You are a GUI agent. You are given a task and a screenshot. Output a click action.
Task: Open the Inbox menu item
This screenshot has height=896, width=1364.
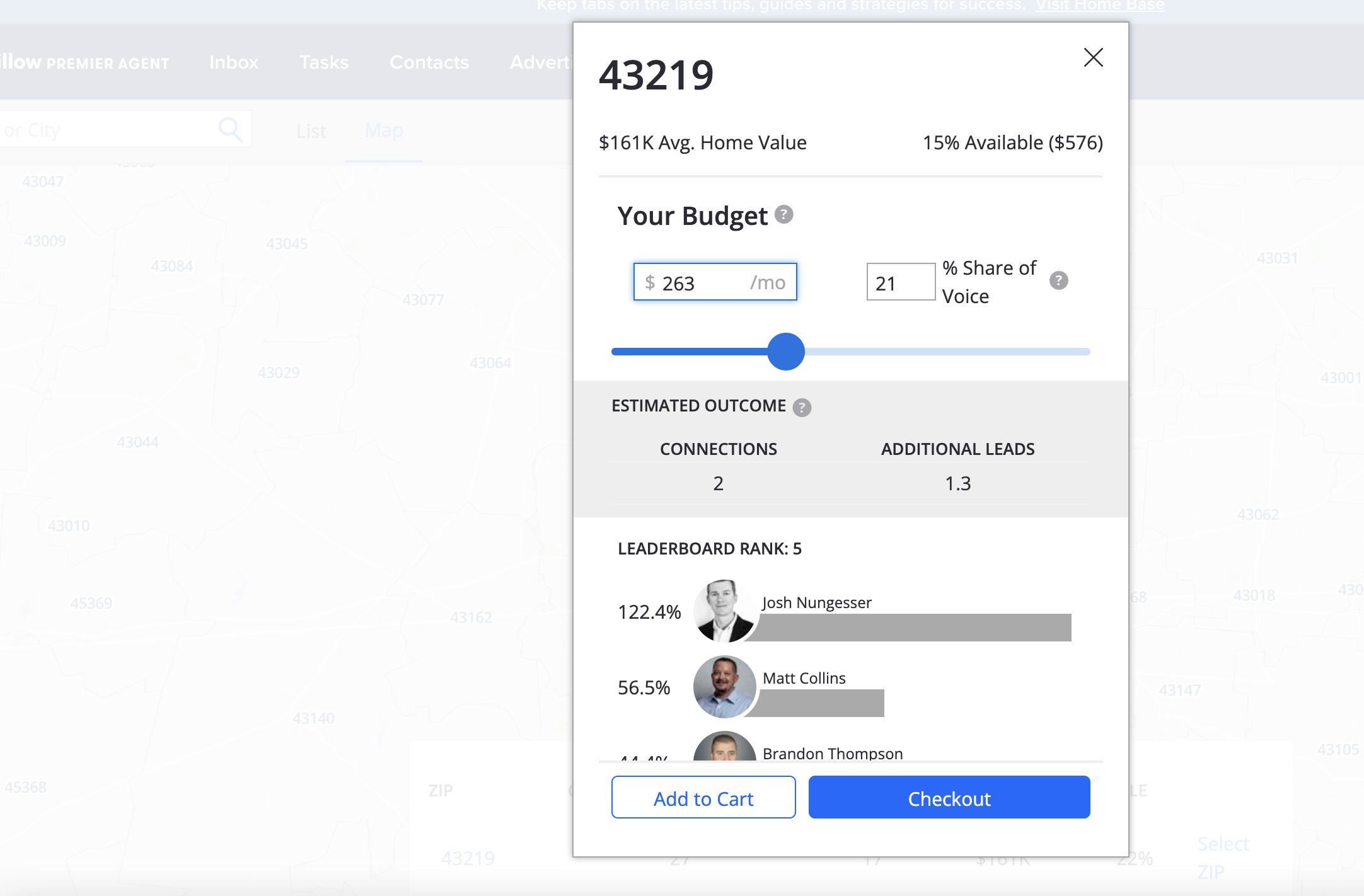(x=234, y=62)
